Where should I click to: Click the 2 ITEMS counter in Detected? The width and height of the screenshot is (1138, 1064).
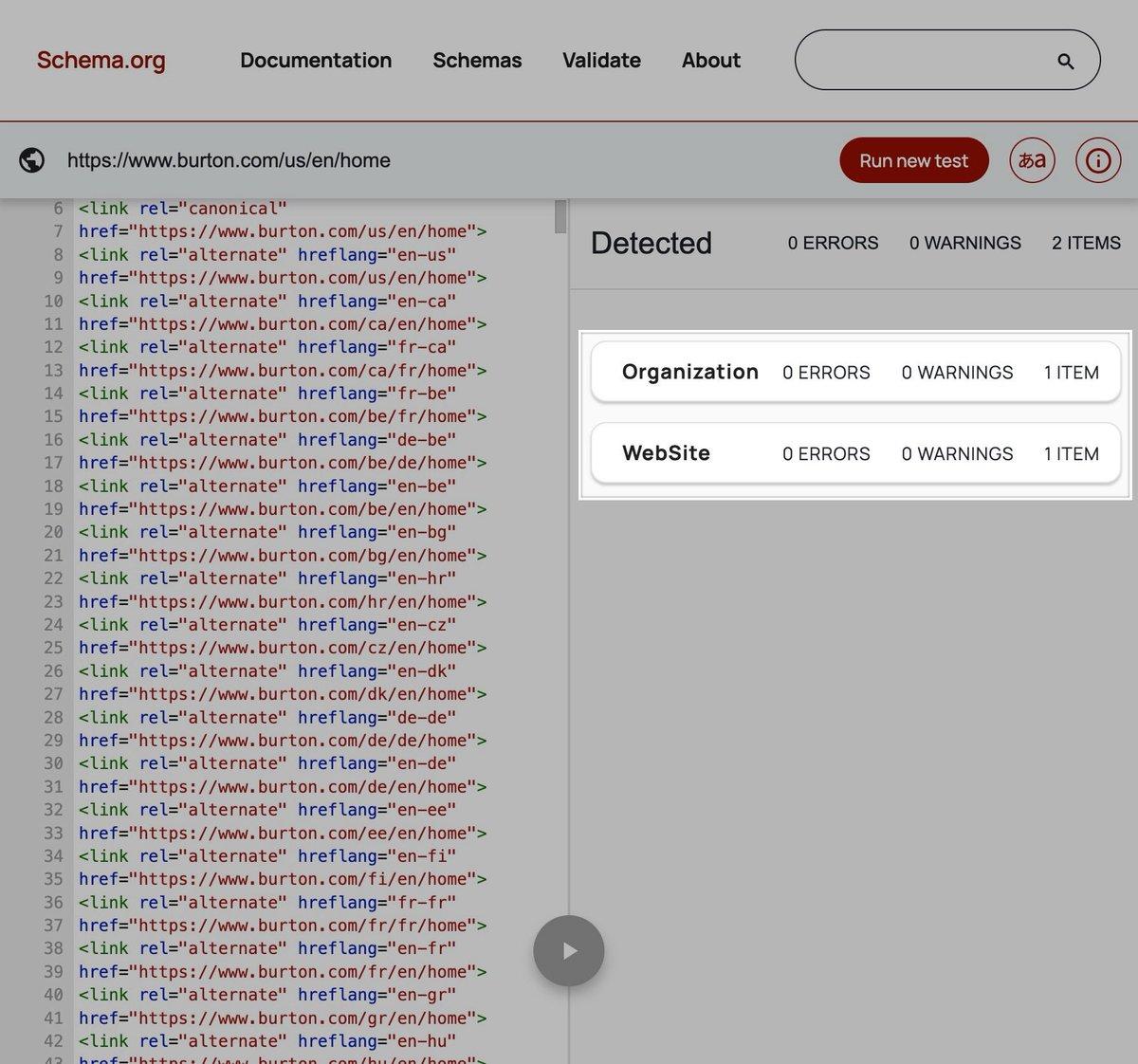click(1085, 243)
